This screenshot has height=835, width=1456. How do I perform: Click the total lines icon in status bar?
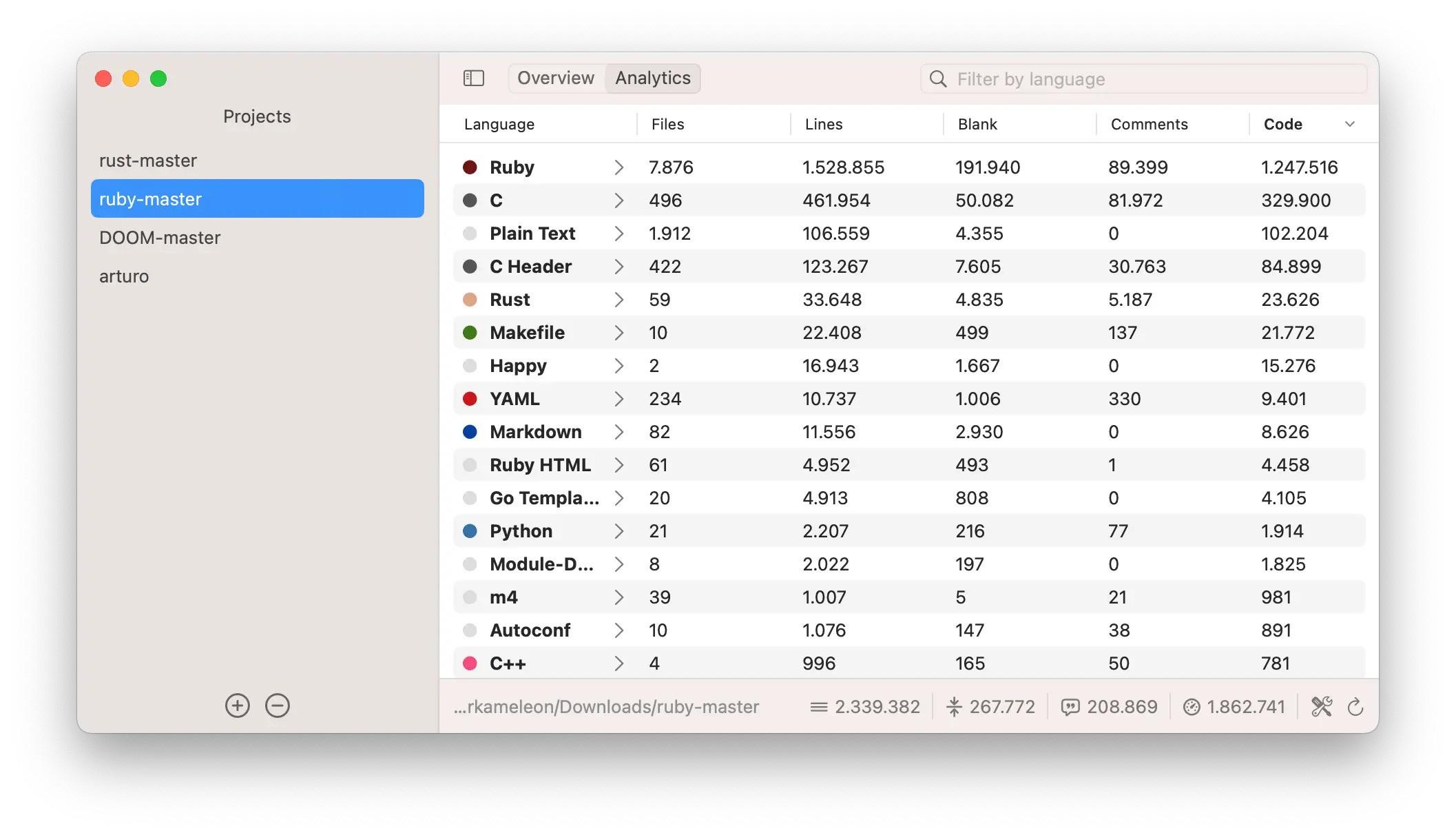tap(818, 707)
